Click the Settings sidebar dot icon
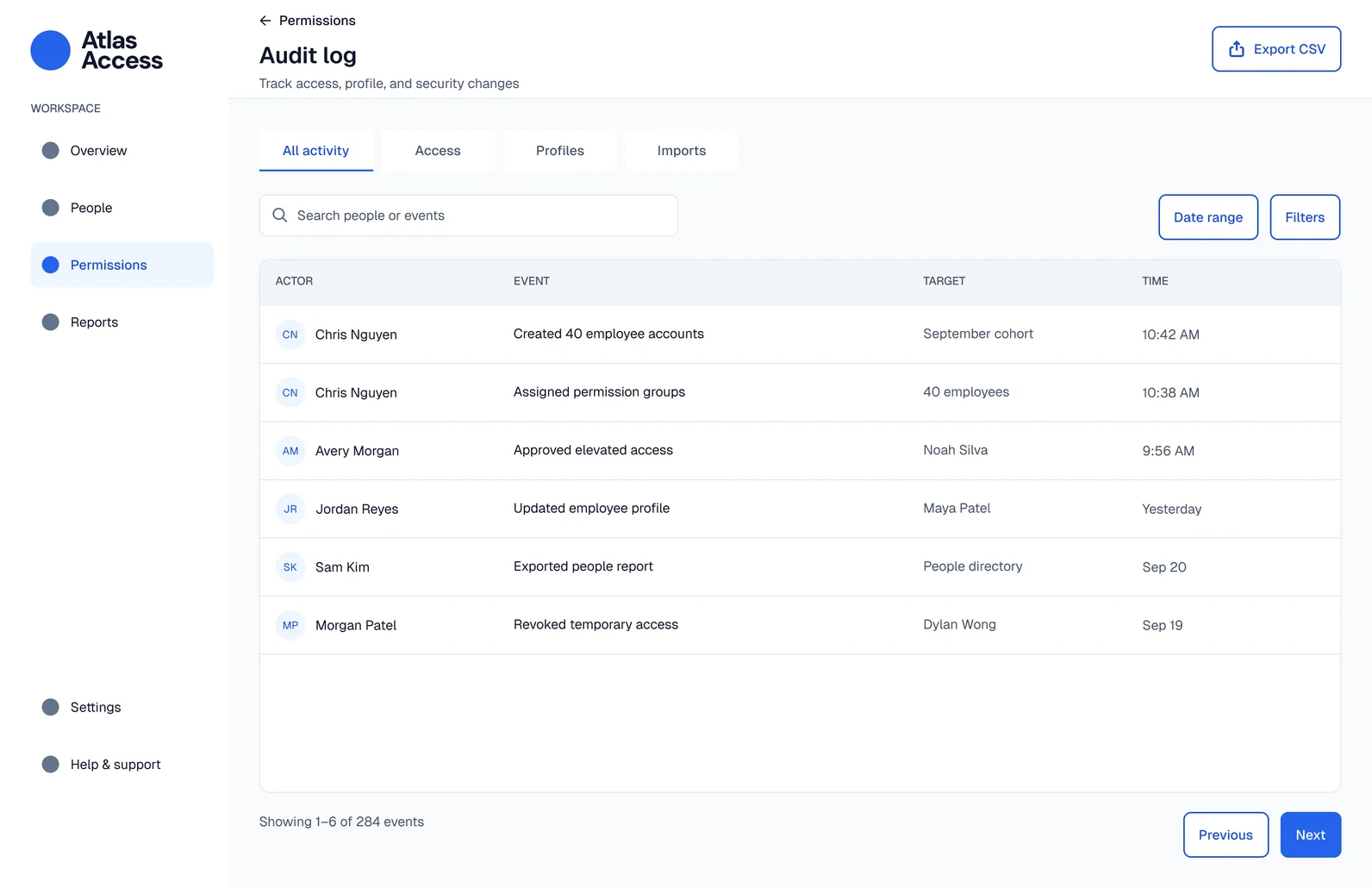Viewport: 1372px width, 888px height. 51,707
